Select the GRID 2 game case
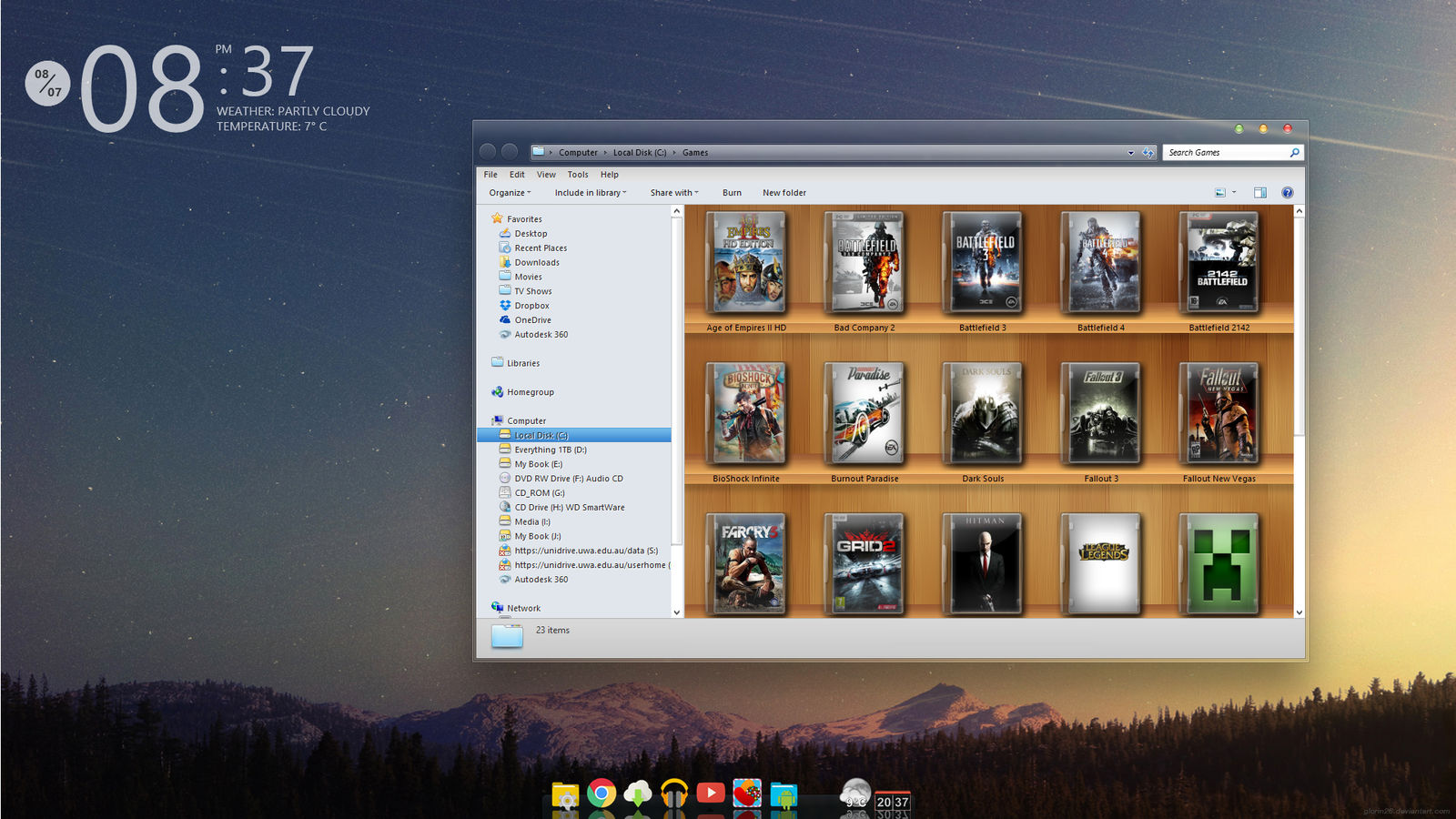This screenshot has width=1456, height=819. (x=864, y=564)
